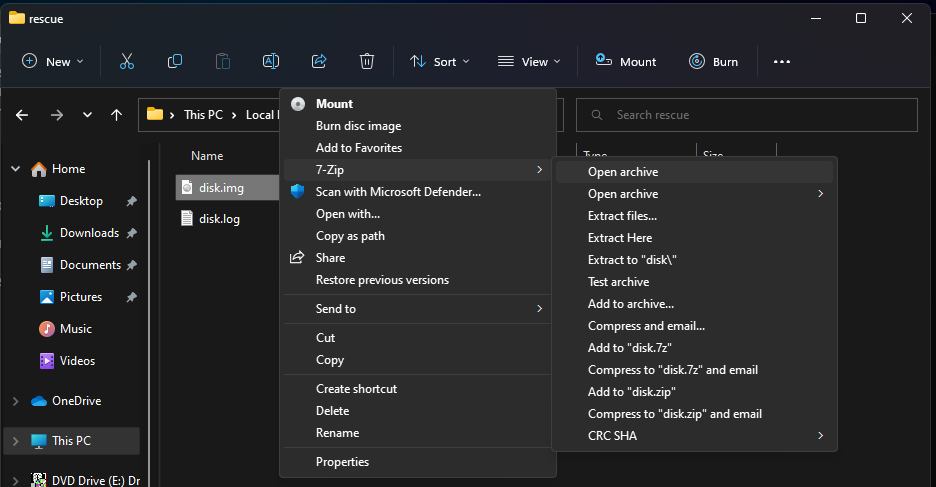The image size is (936, 487).
Task: Click the Videos icon in sidebar
Action: [47, 360]
